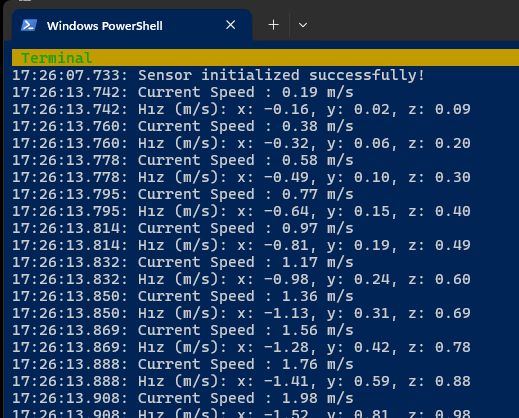519x418 pixels.
Task: Select the 'Current Speed : 0.38 m/s' line
Action: (x=183, y=126)
